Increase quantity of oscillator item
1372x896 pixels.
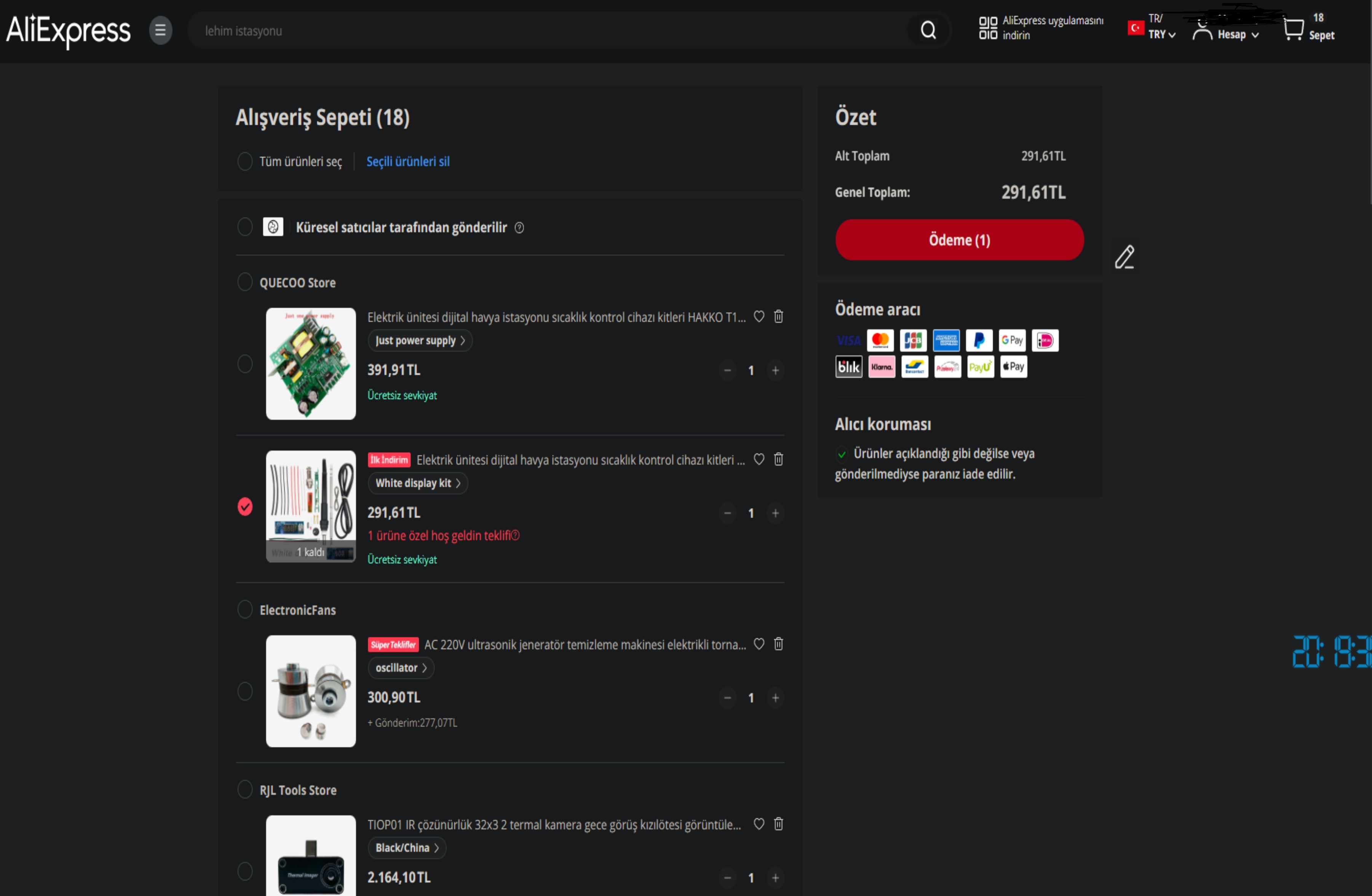pyautogui.click(x=775, y=698)
